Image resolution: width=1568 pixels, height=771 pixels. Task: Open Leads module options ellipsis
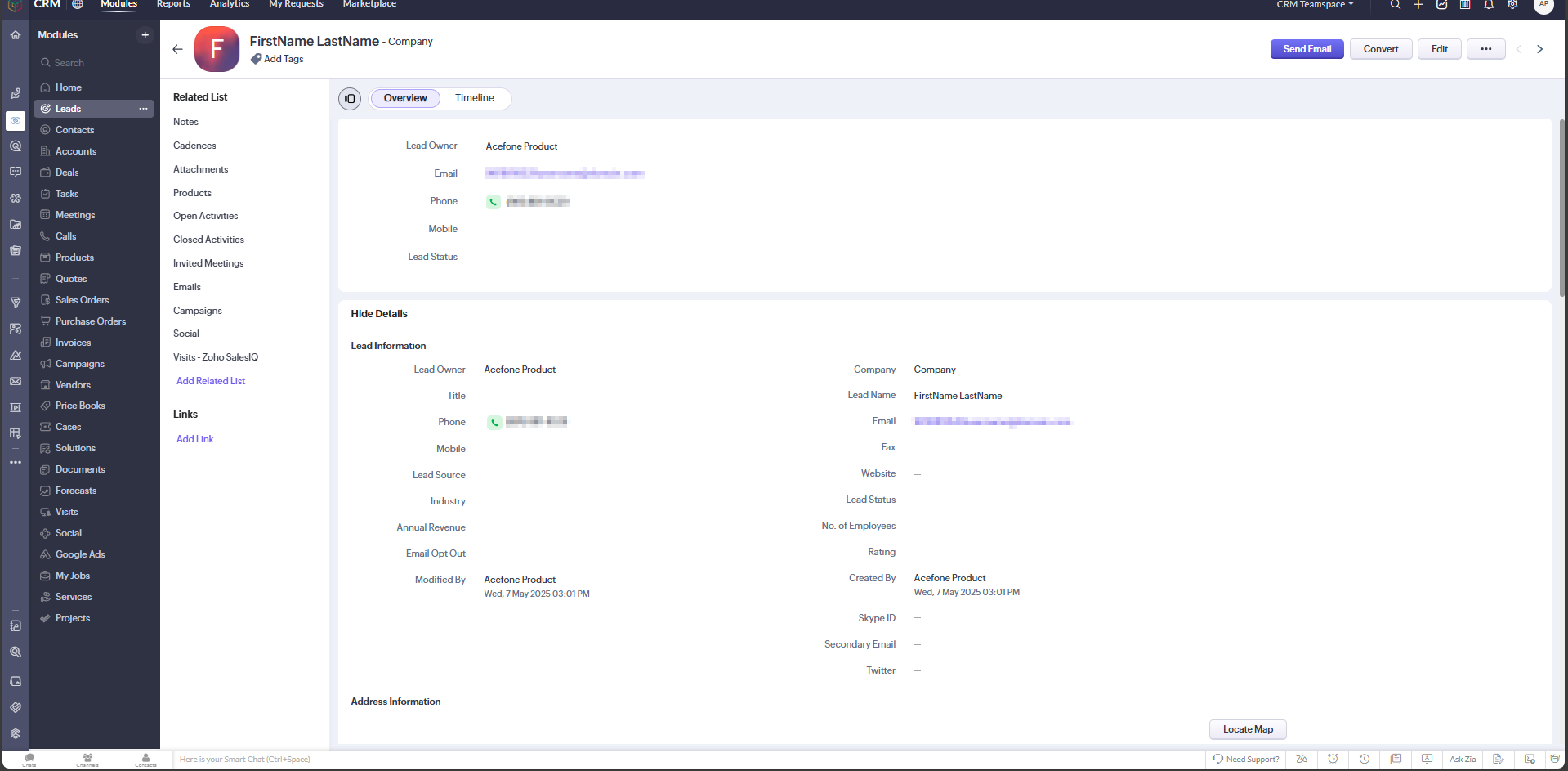pyautogui.click(x=143, y=109)
